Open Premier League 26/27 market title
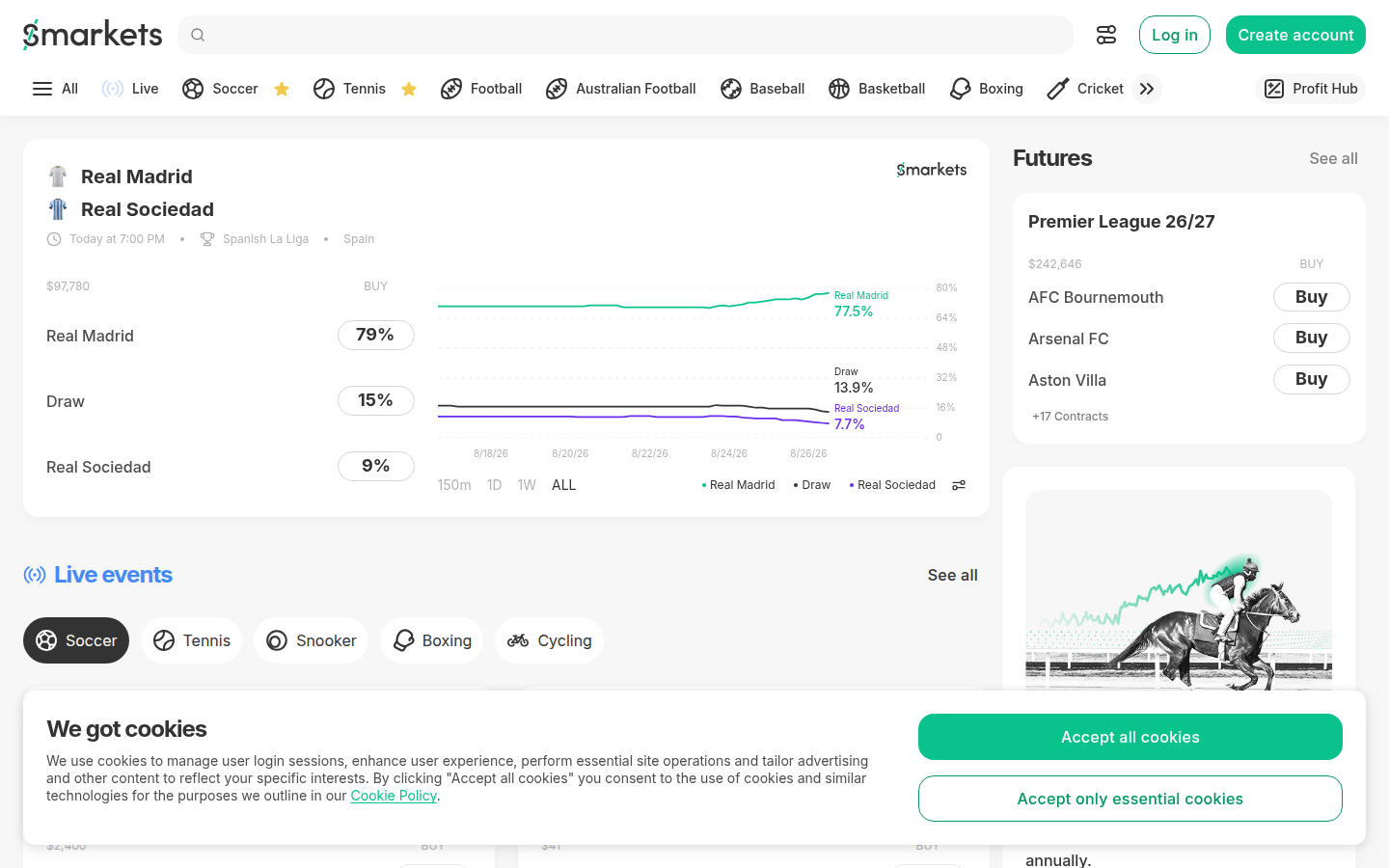The image size is (1389, 868). point(1121,222)
